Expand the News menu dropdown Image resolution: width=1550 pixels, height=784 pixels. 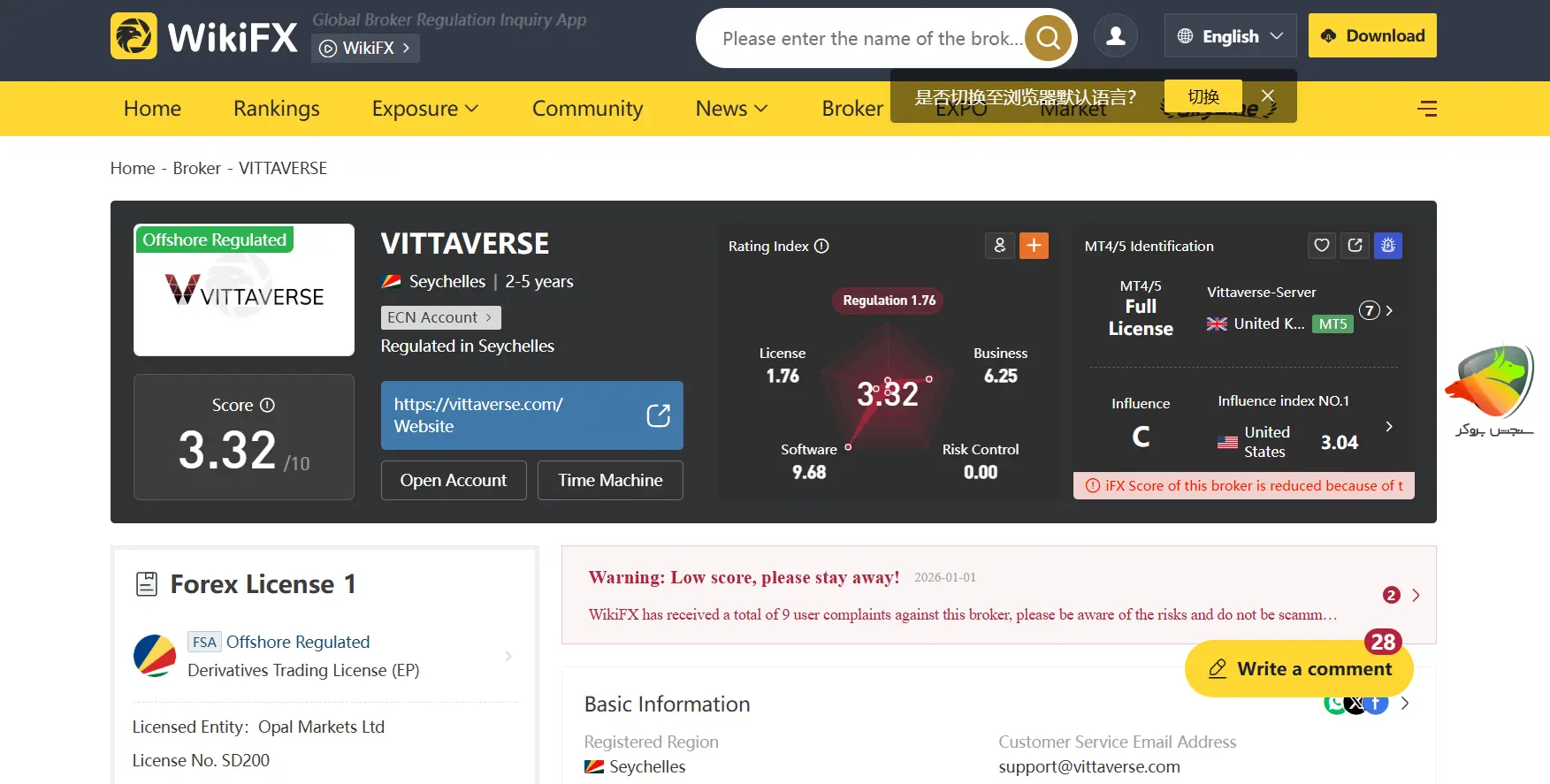tap(731, 109)
